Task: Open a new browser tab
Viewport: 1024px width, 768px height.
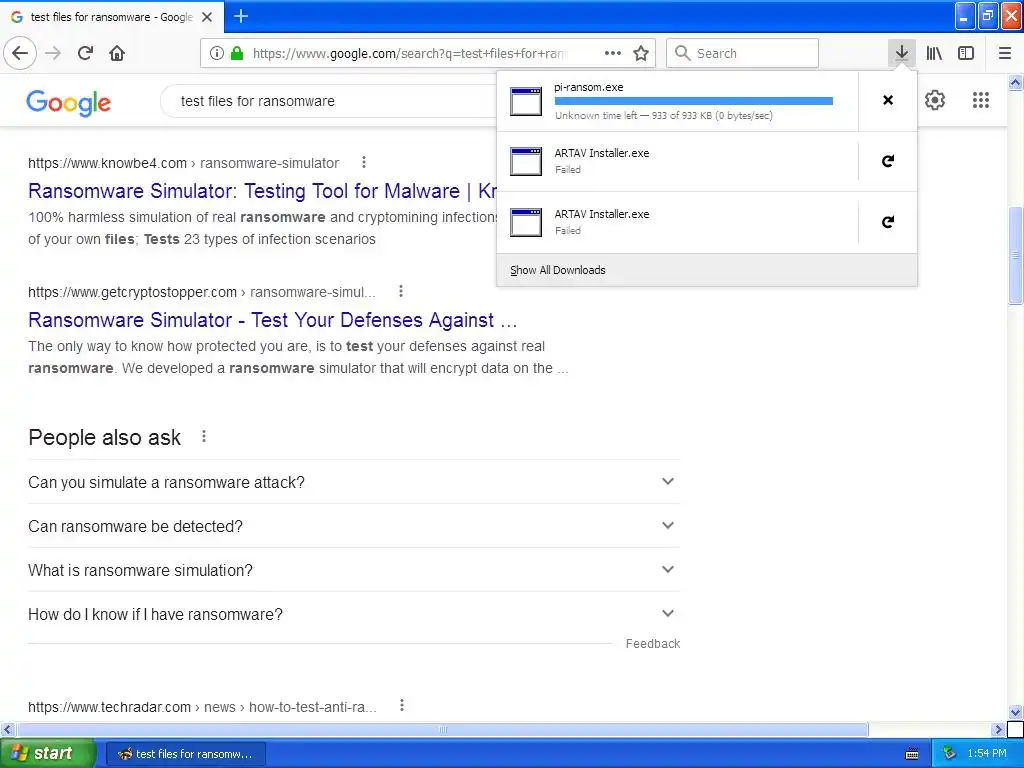Action: 240,16
